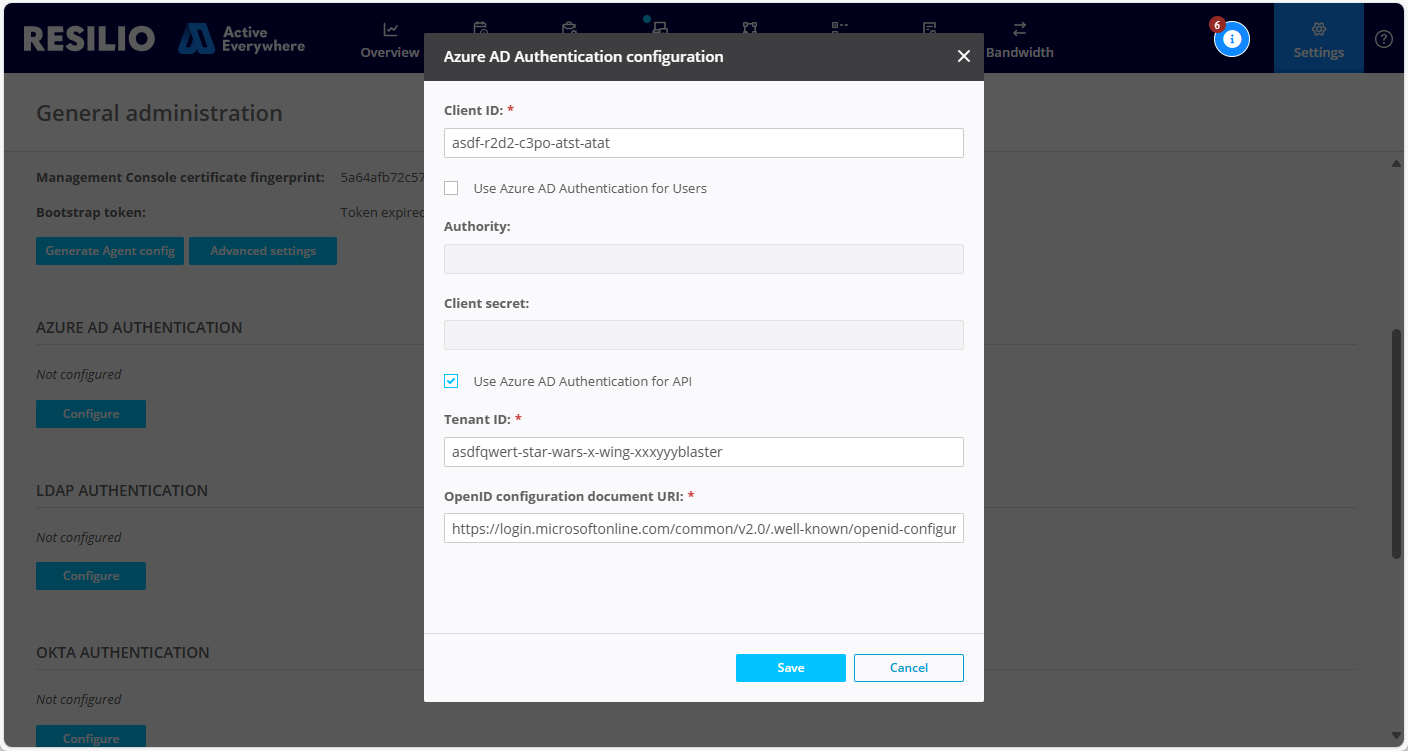Open the Bandwidth section icon
1408x751 pixels.
click(x=1019, y=30)
